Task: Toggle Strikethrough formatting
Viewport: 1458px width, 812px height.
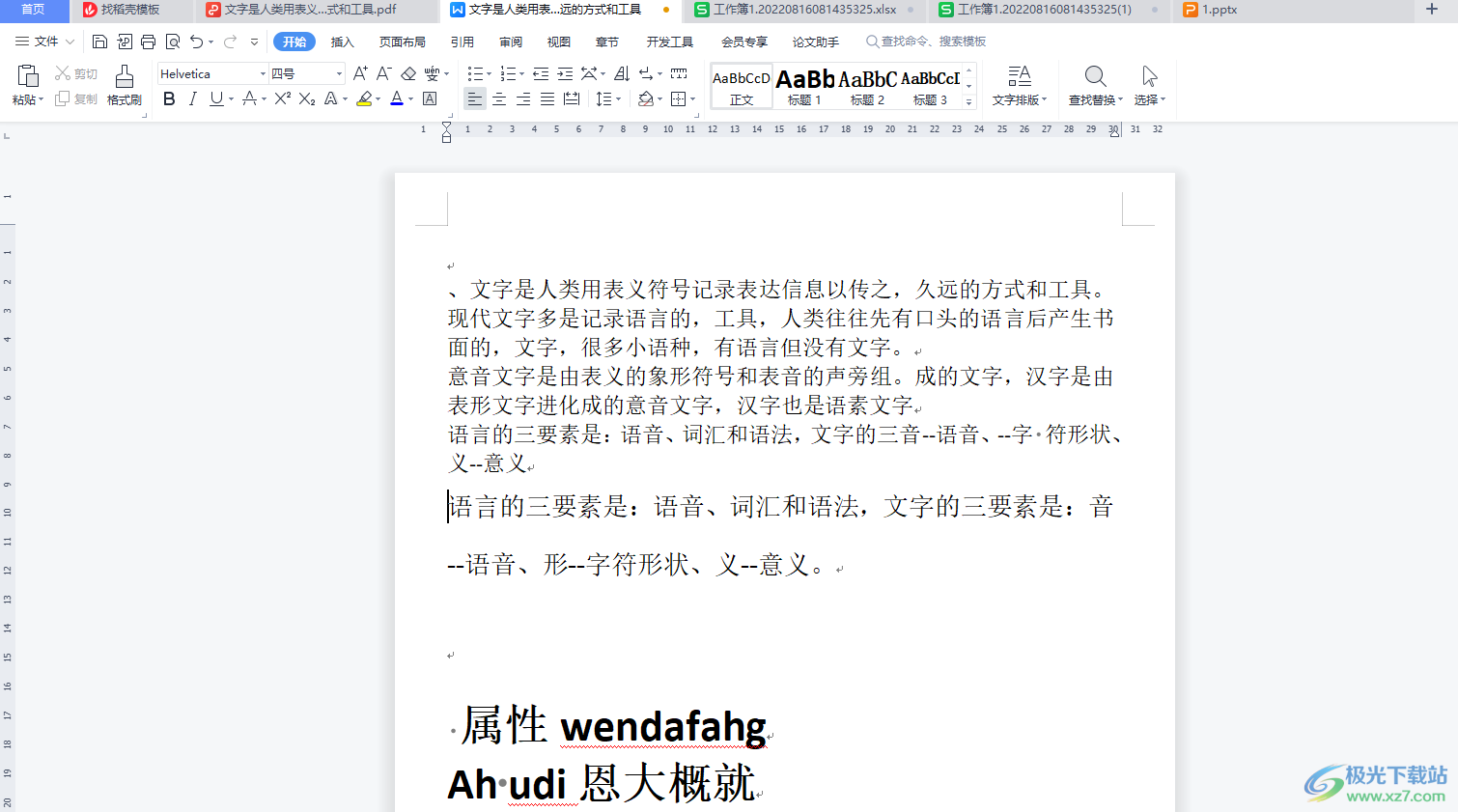Action: [x=250, y=98]
